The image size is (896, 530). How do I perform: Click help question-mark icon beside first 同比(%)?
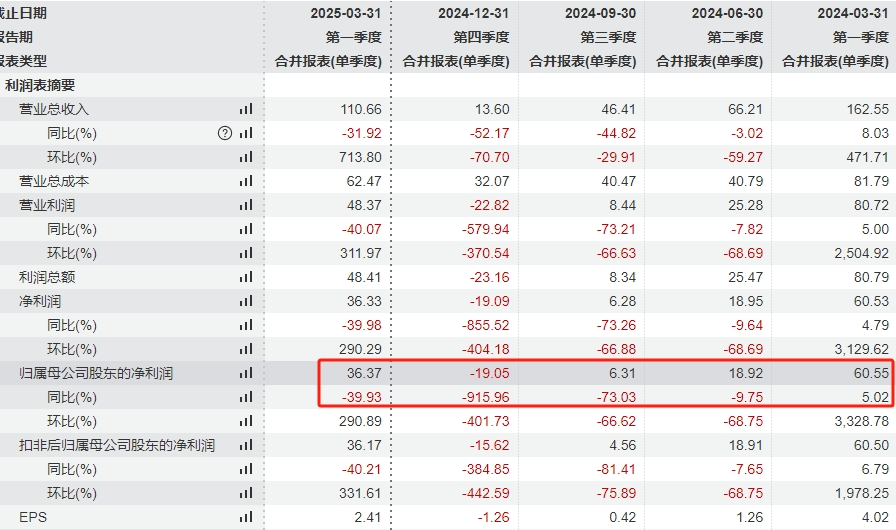(x=225, y=133)
